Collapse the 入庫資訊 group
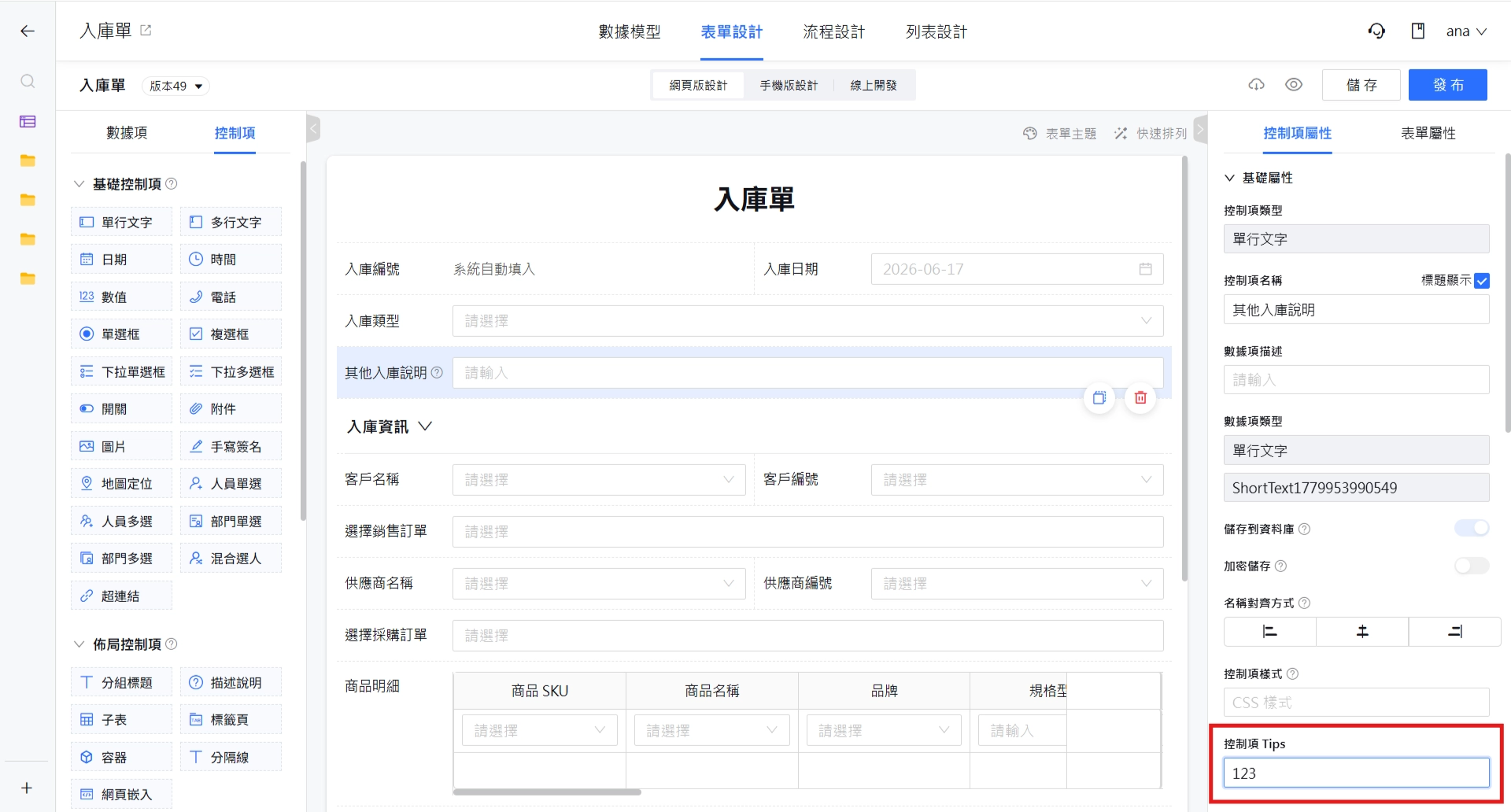 coord(425,426)
